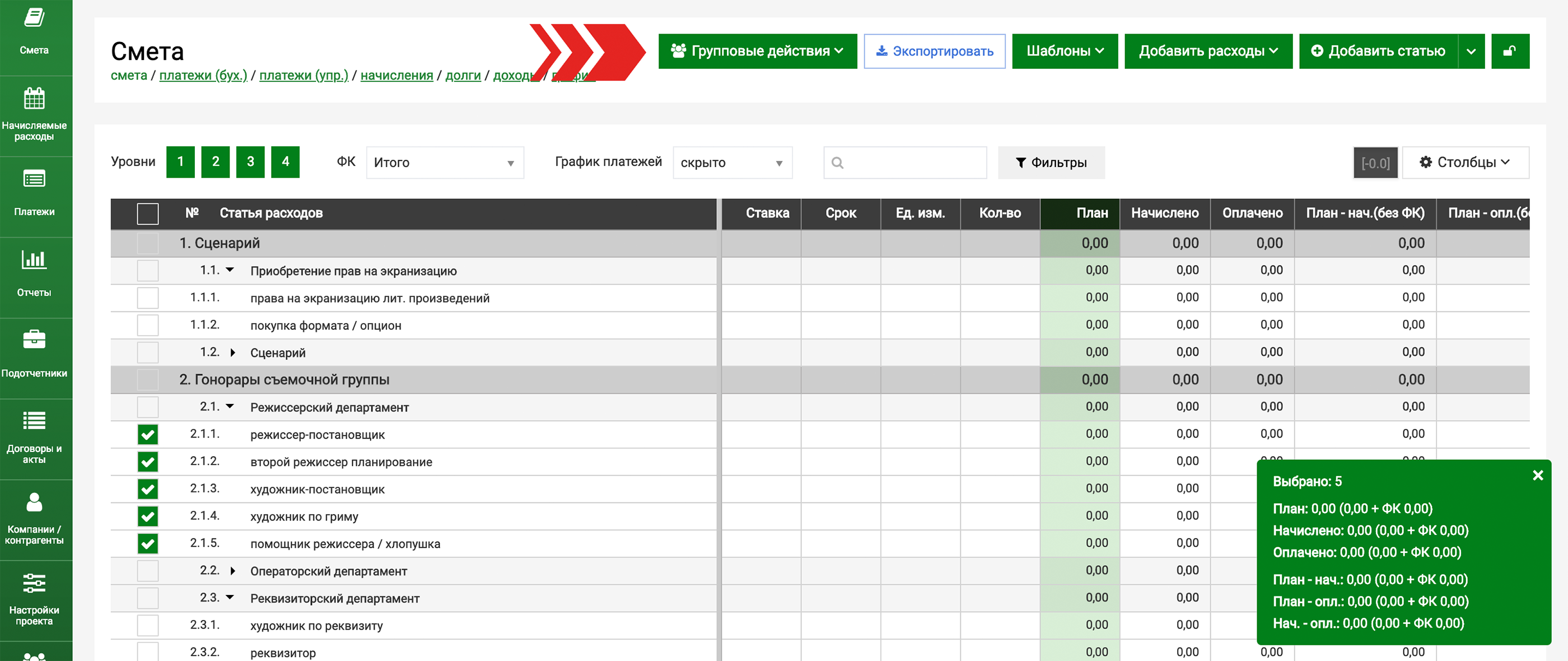Open Отчеты chart icon in sidebar

point(34,259)
